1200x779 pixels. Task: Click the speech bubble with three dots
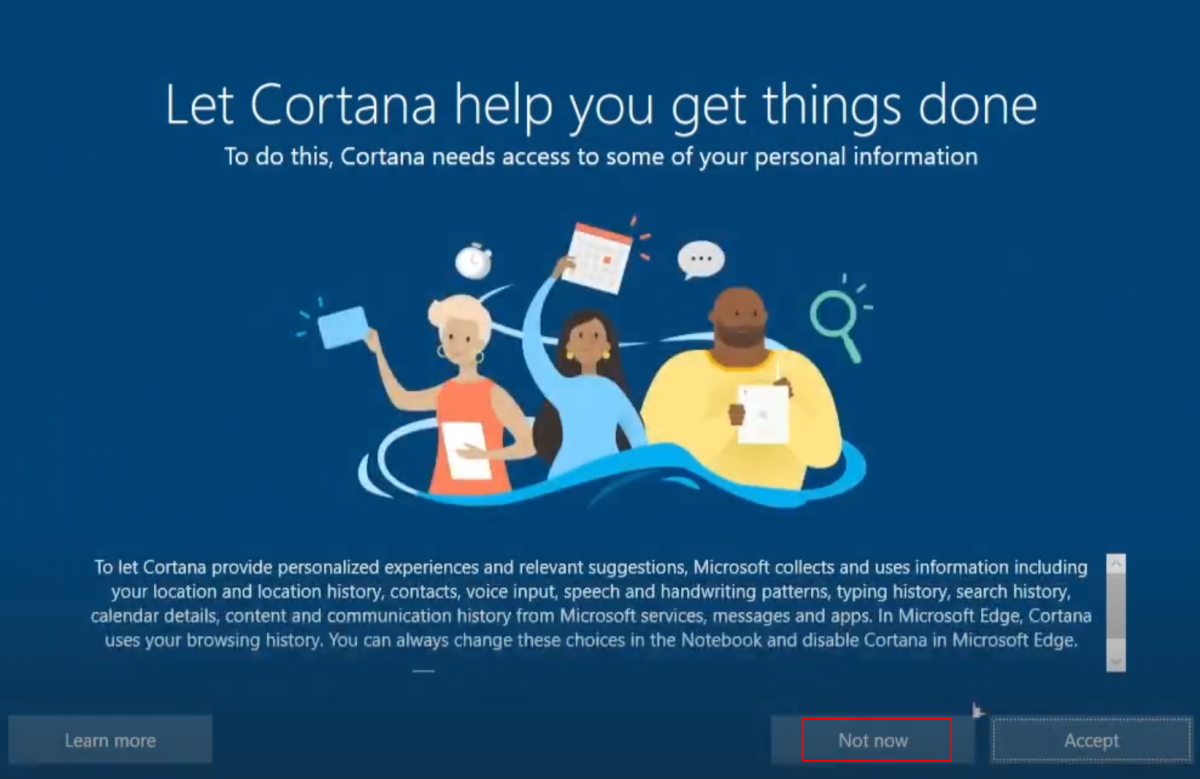pyautogui.click(x=700, y=260)
